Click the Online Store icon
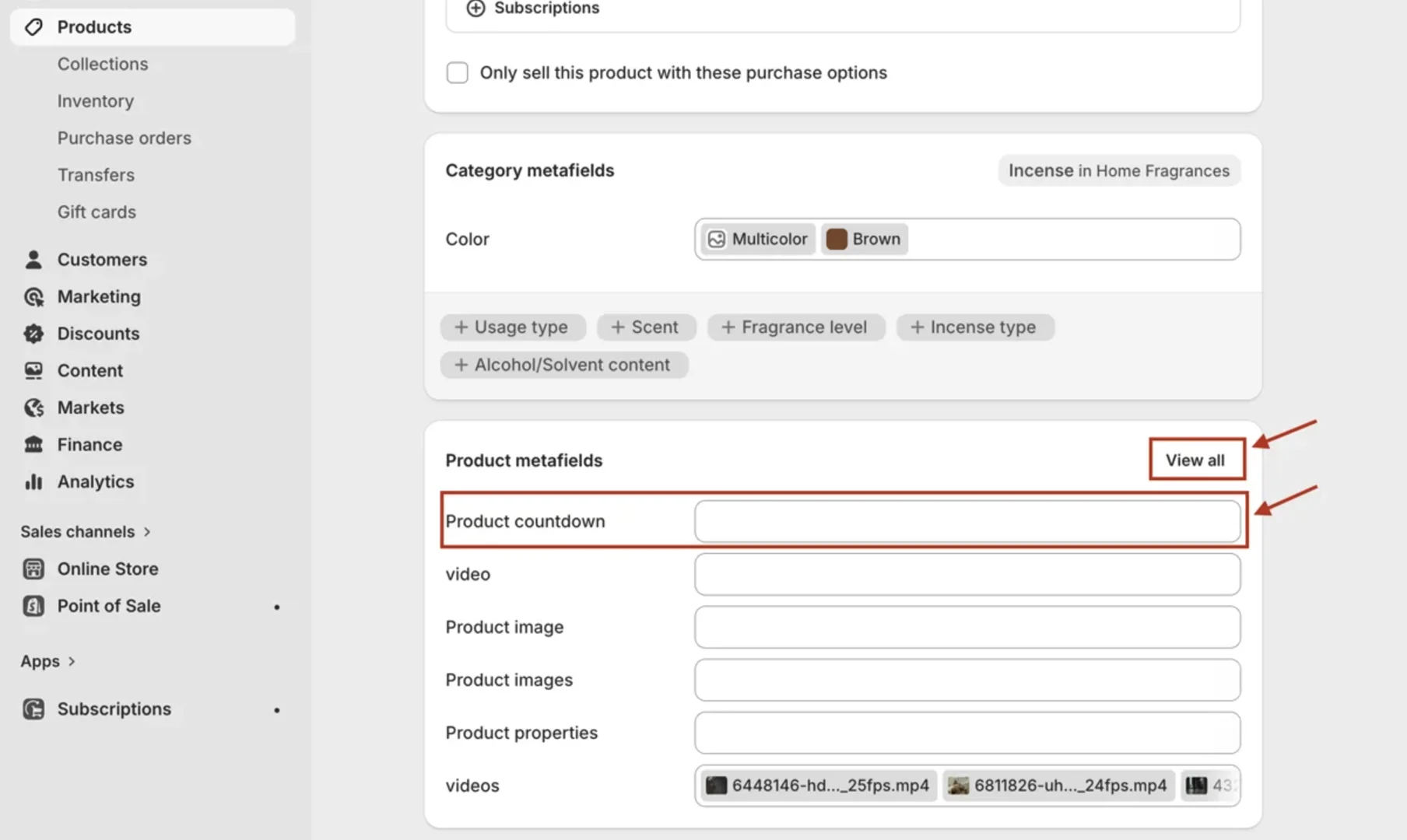 [x=33, y=569]
